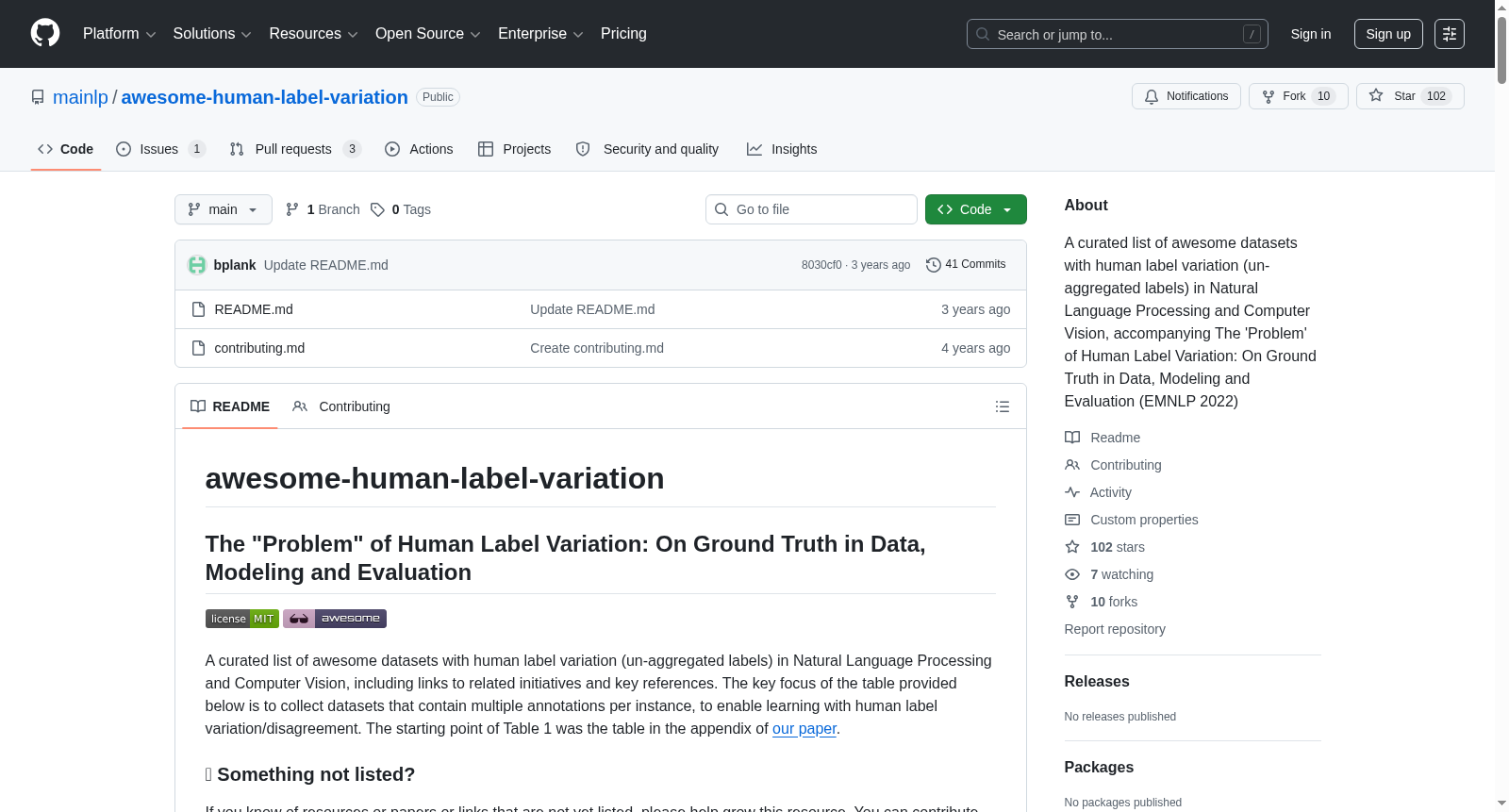The height and width of the screenshot is (812, 1509).
Task: Click the people icon beside Contributing in About
Action: [x=1072, y=465]
